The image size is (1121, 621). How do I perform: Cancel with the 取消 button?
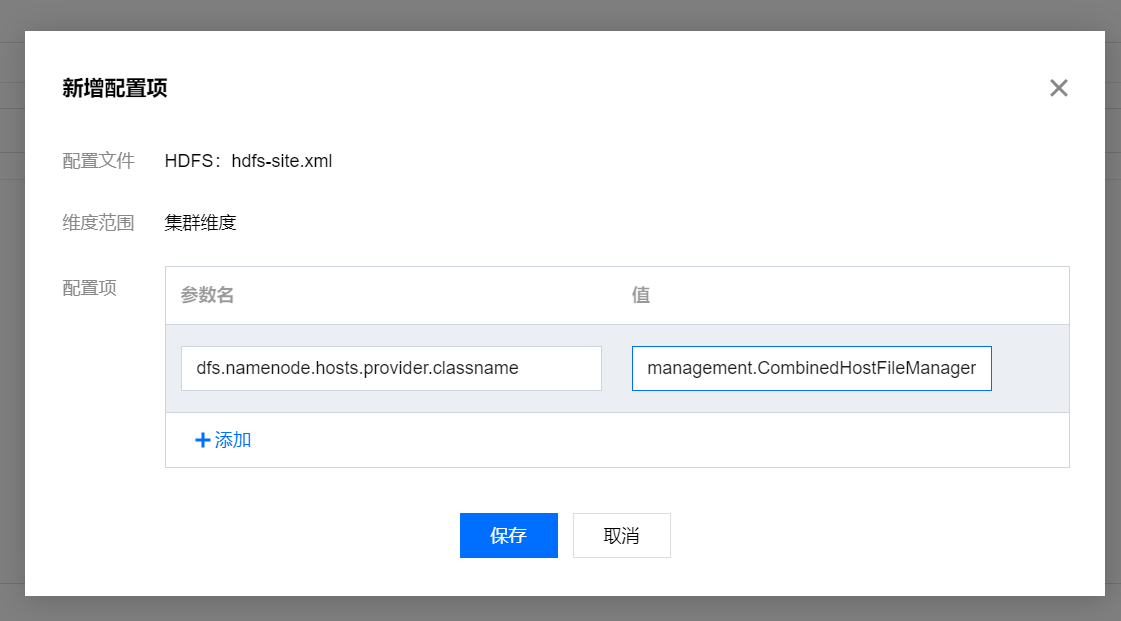tap(621, 535)
